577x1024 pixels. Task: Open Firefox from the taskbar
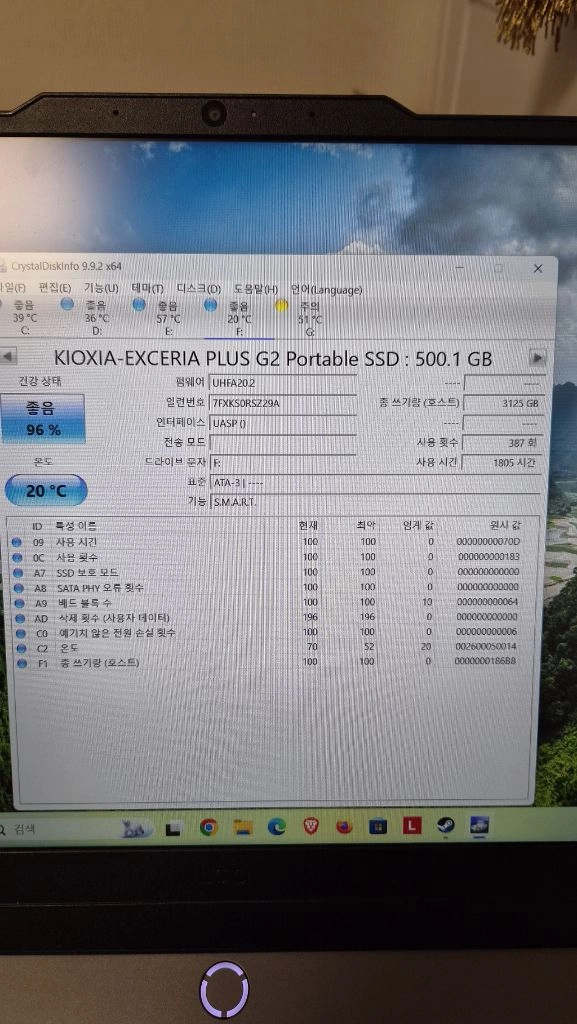(345, 826)
